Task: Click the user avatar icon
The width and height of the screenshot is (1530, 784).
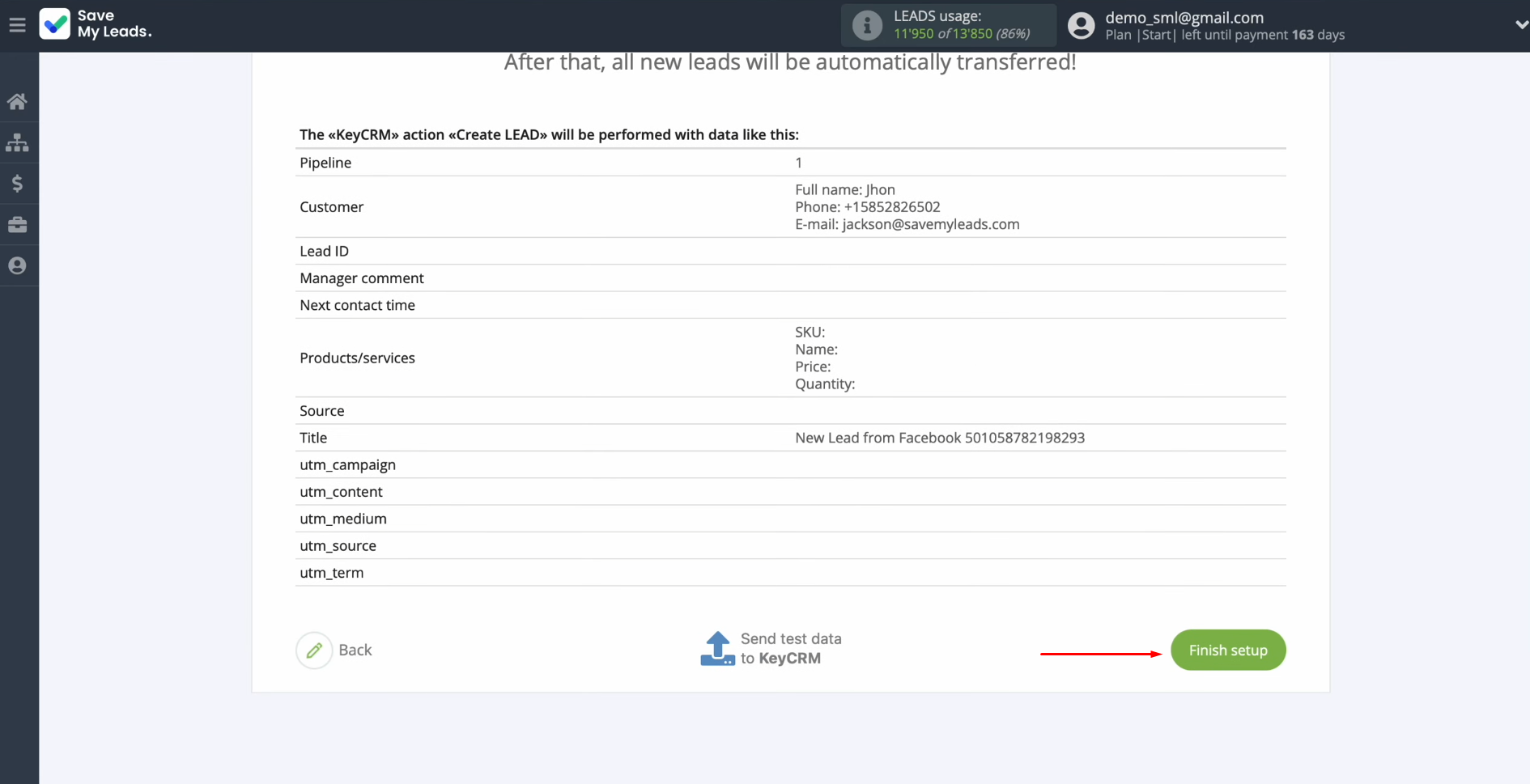Action: 1081,25
